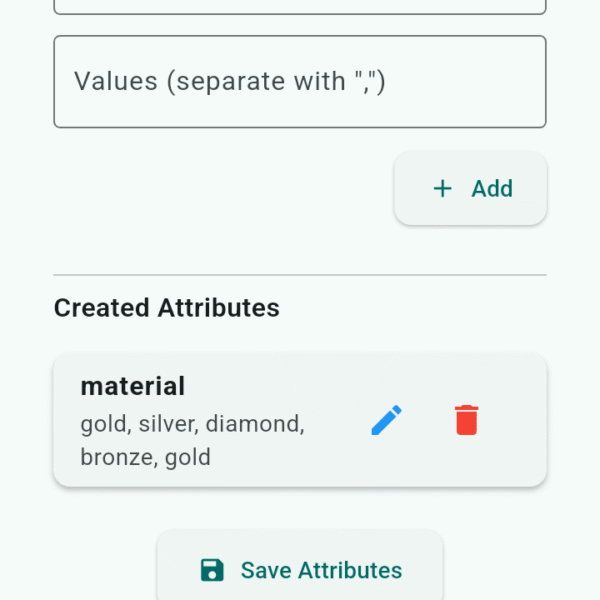Select the material attribute card
The height and width of the screenshot is (600, 600).
(x=300, y=421)
